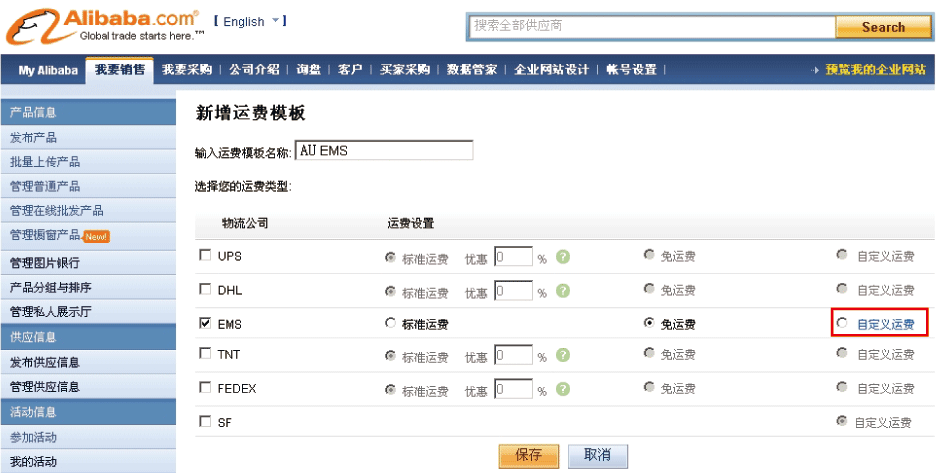
Task: Select 自定义运费 radio in FEDEX row
Action: pyautogui.click(x=842, y=387)
